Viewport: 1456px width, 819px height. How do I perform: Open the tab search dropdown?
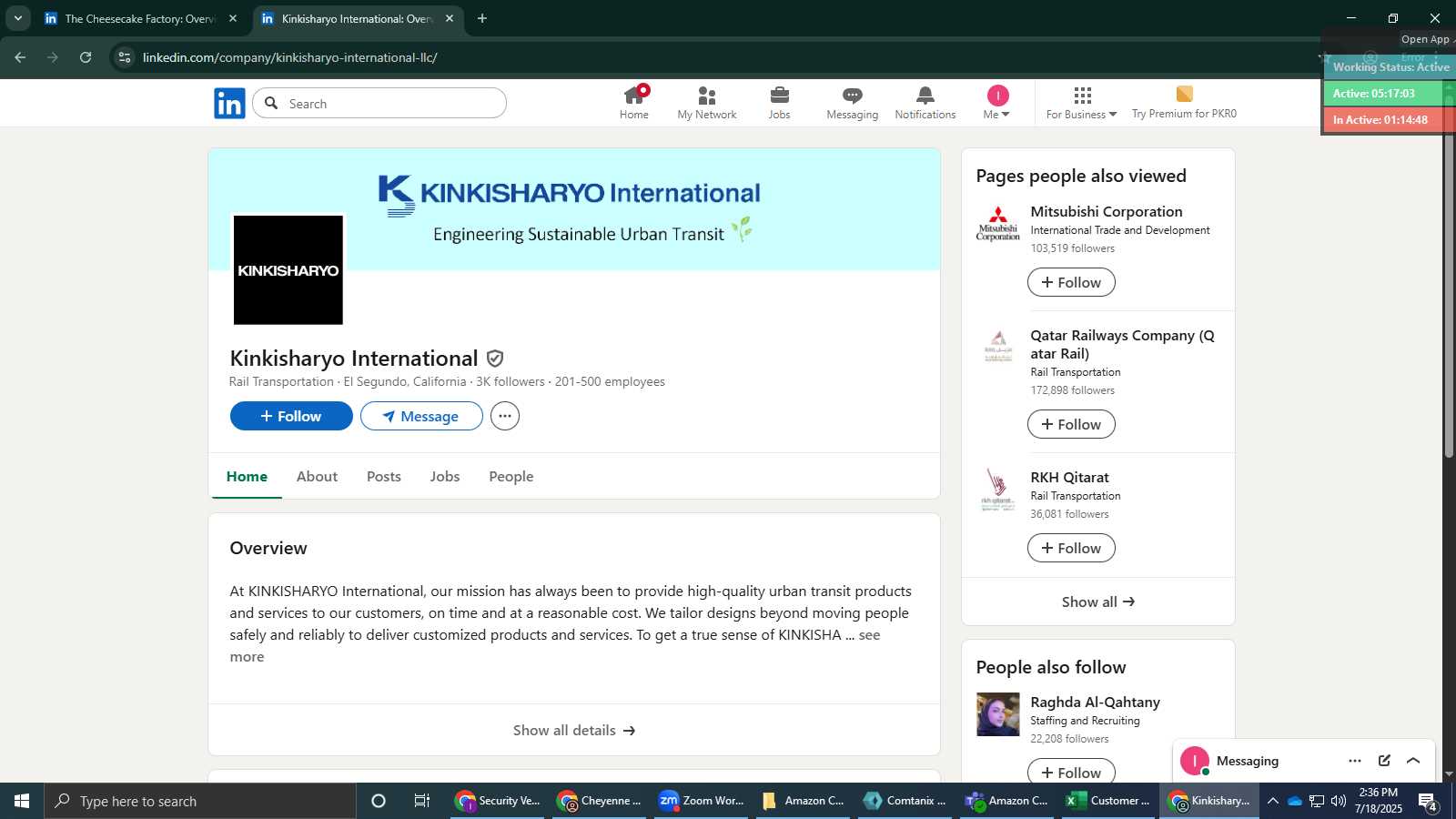click(x=17, y=18)
